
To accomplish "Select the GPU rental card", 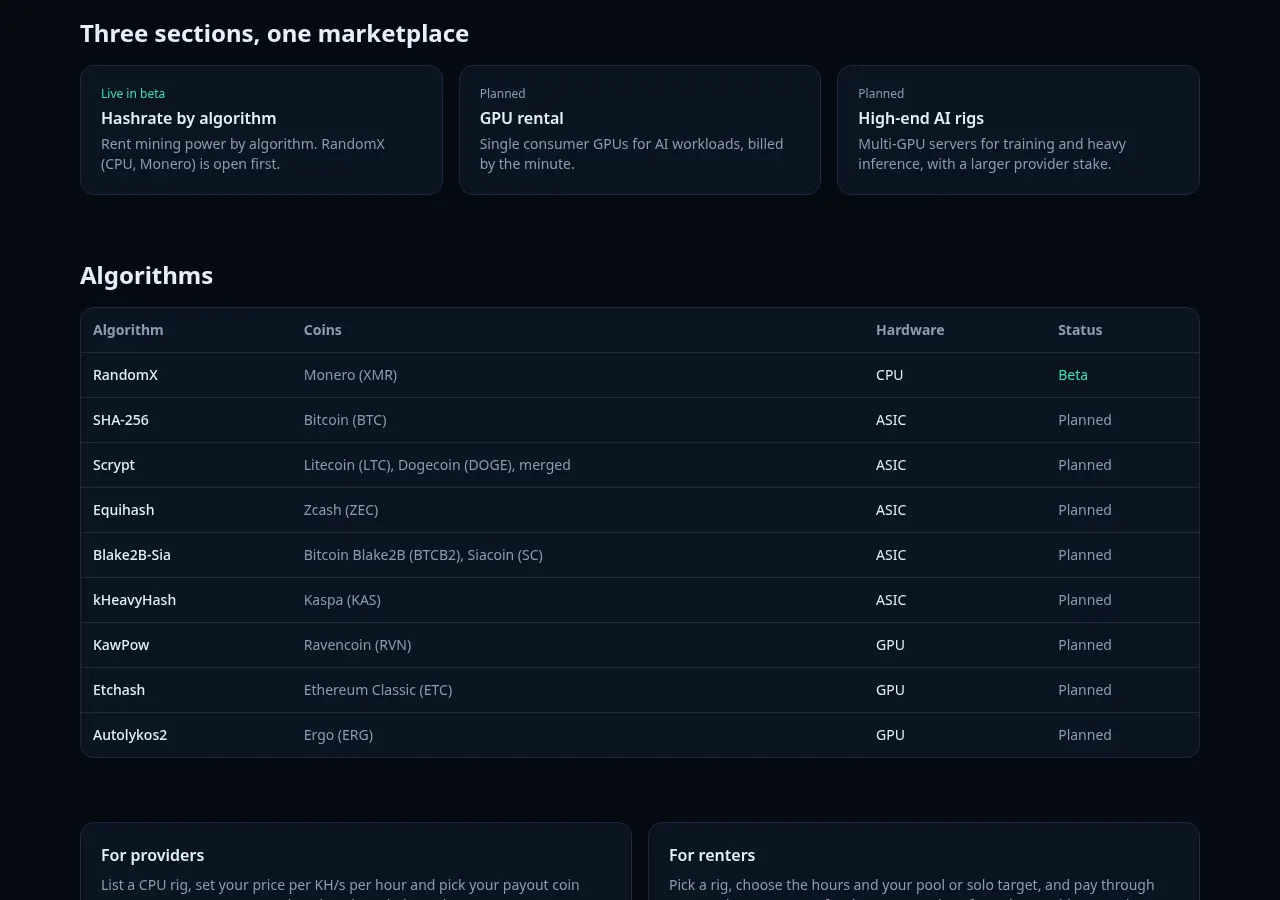I will [640, 130].
